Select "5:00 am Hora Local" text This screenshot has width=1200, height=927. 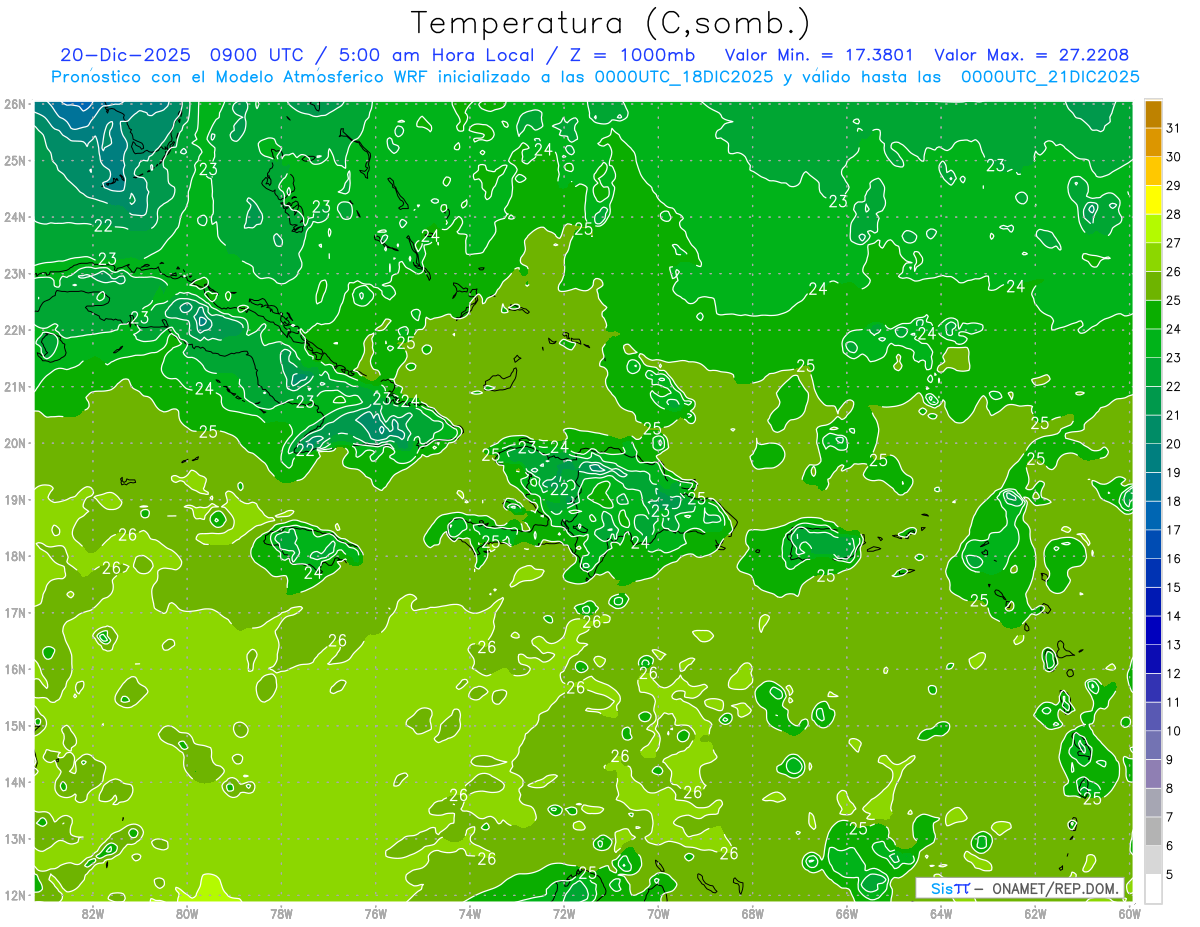[x=438, y=55]
